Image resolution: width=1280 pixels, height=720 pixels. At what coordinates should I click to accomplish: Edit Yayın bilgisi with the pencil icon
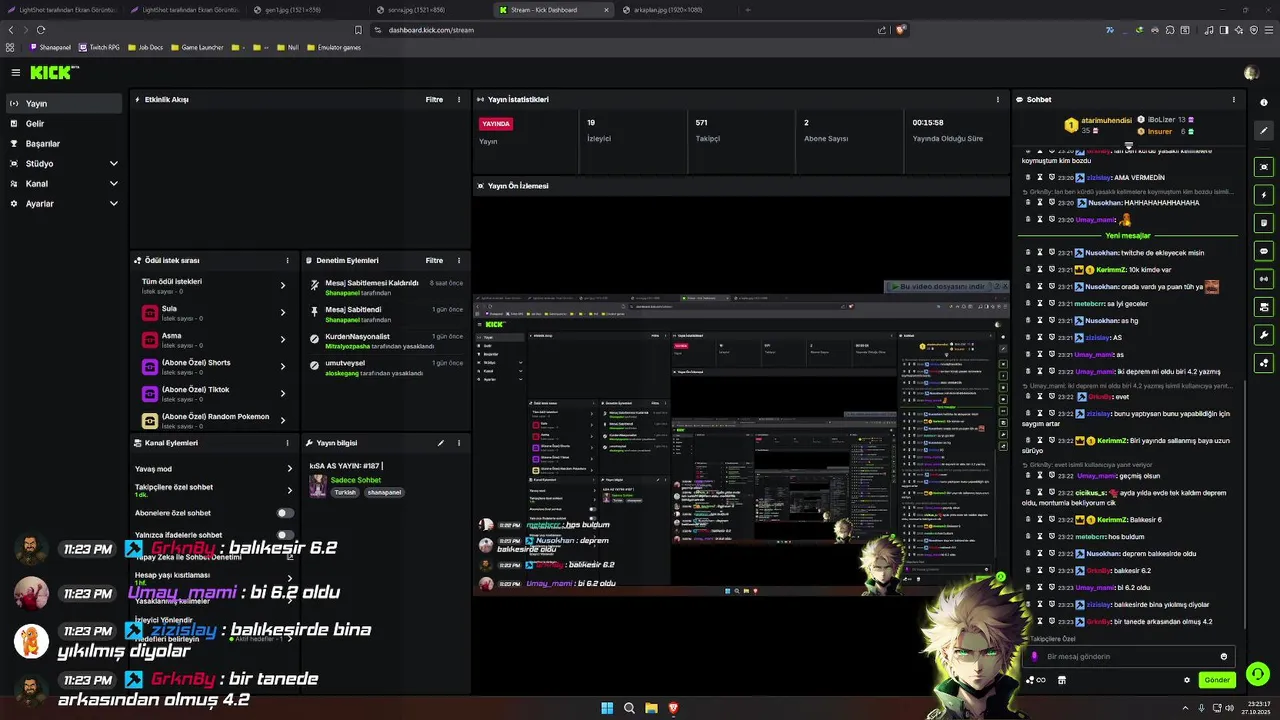click(x=441, y=443)
